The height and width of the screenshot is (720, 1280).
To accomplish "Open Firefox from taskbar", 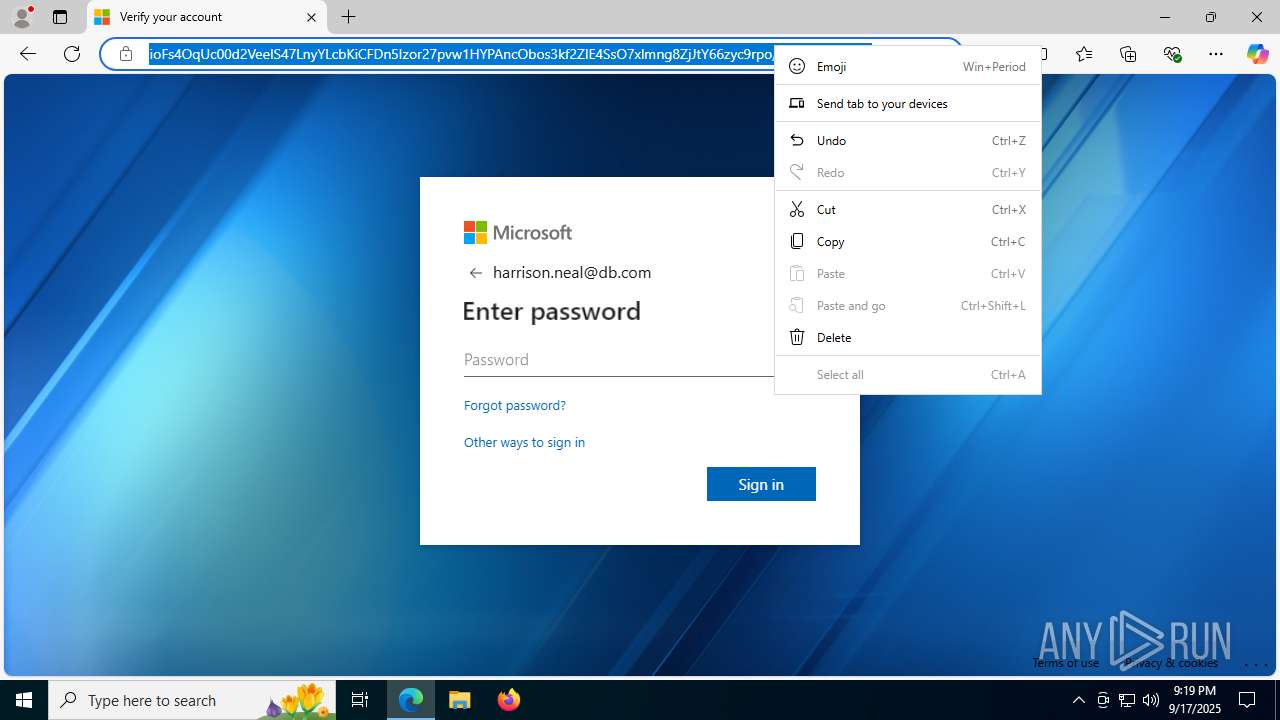I will pyautogui.click(x=509, y=700).
